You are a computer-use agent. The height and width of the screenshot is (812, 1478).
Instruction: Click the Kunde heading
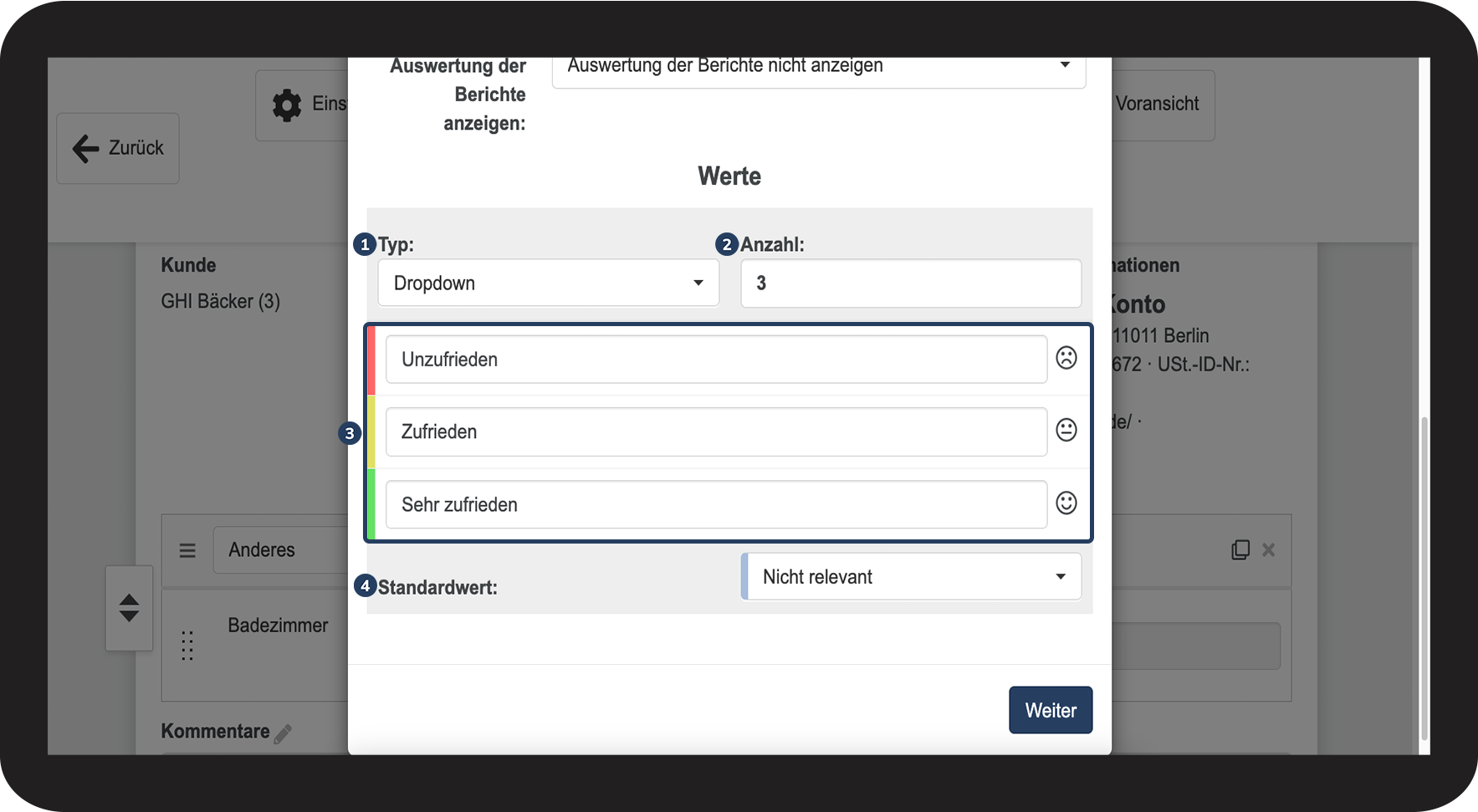click(188, 265)
